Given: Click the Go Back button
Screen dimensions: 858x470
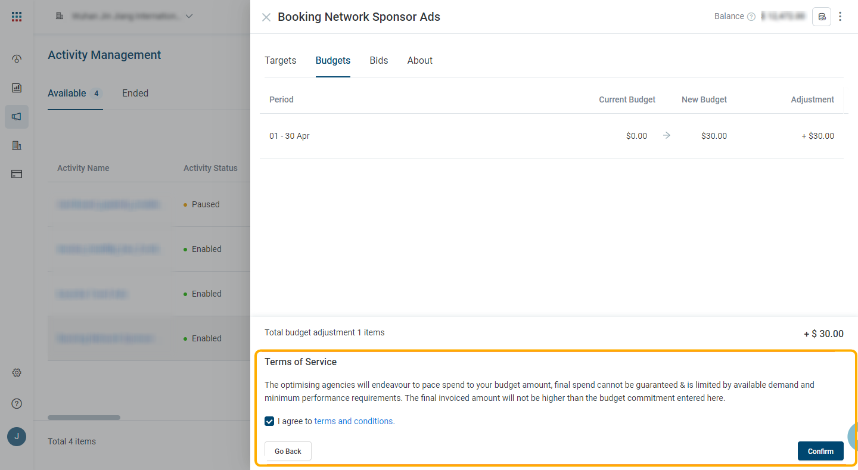Looking at the screenshot, I should click(288, 451).
